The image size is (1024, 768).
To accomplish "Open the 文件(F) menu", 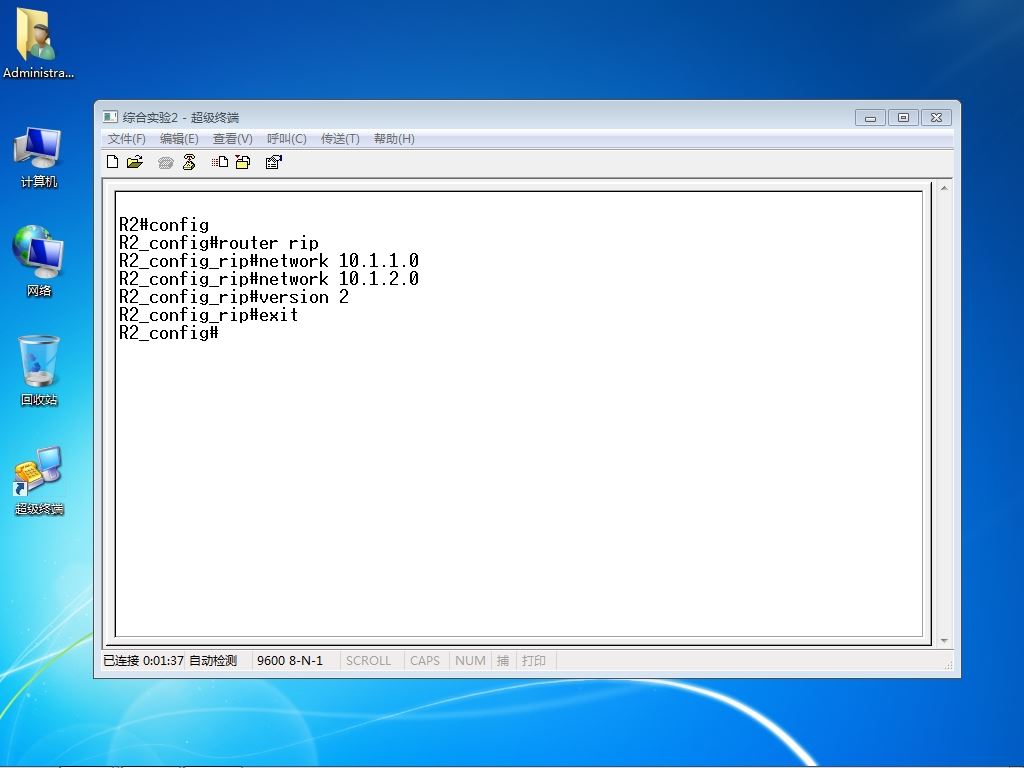I will 127,138.
